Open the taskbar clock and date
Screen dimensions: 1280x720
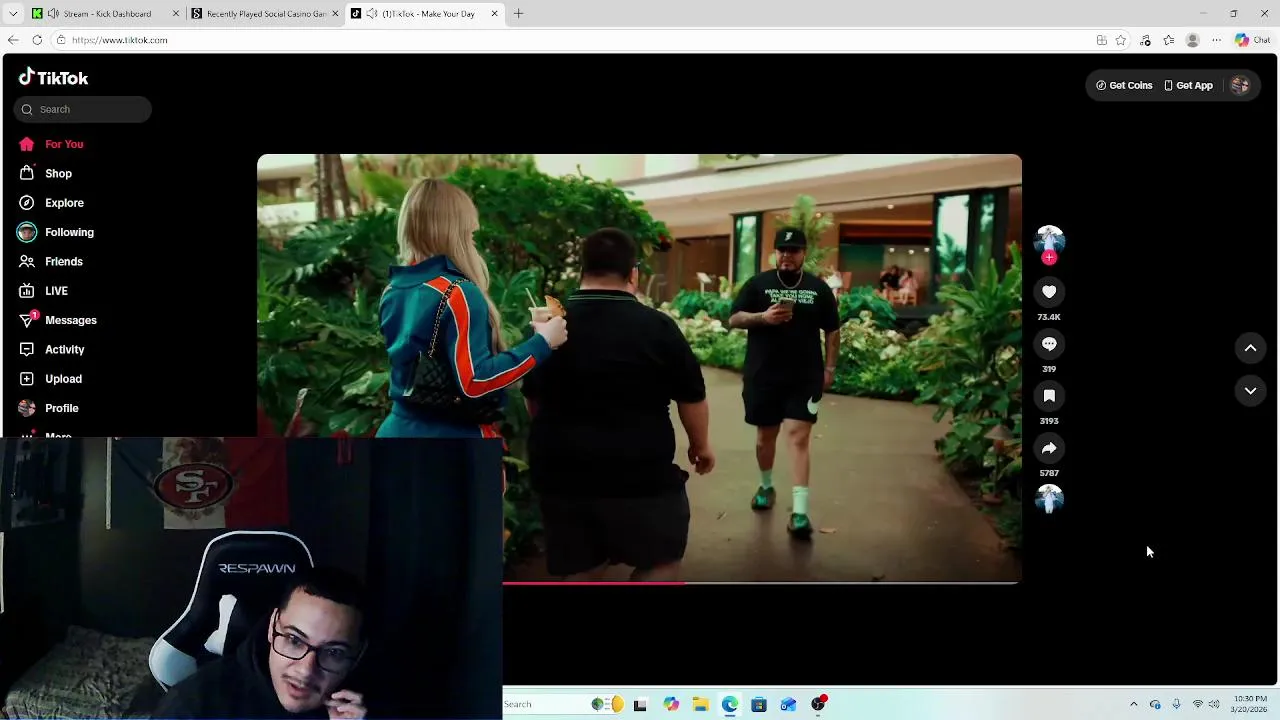pyautogui.click(x=1251, y=704)
